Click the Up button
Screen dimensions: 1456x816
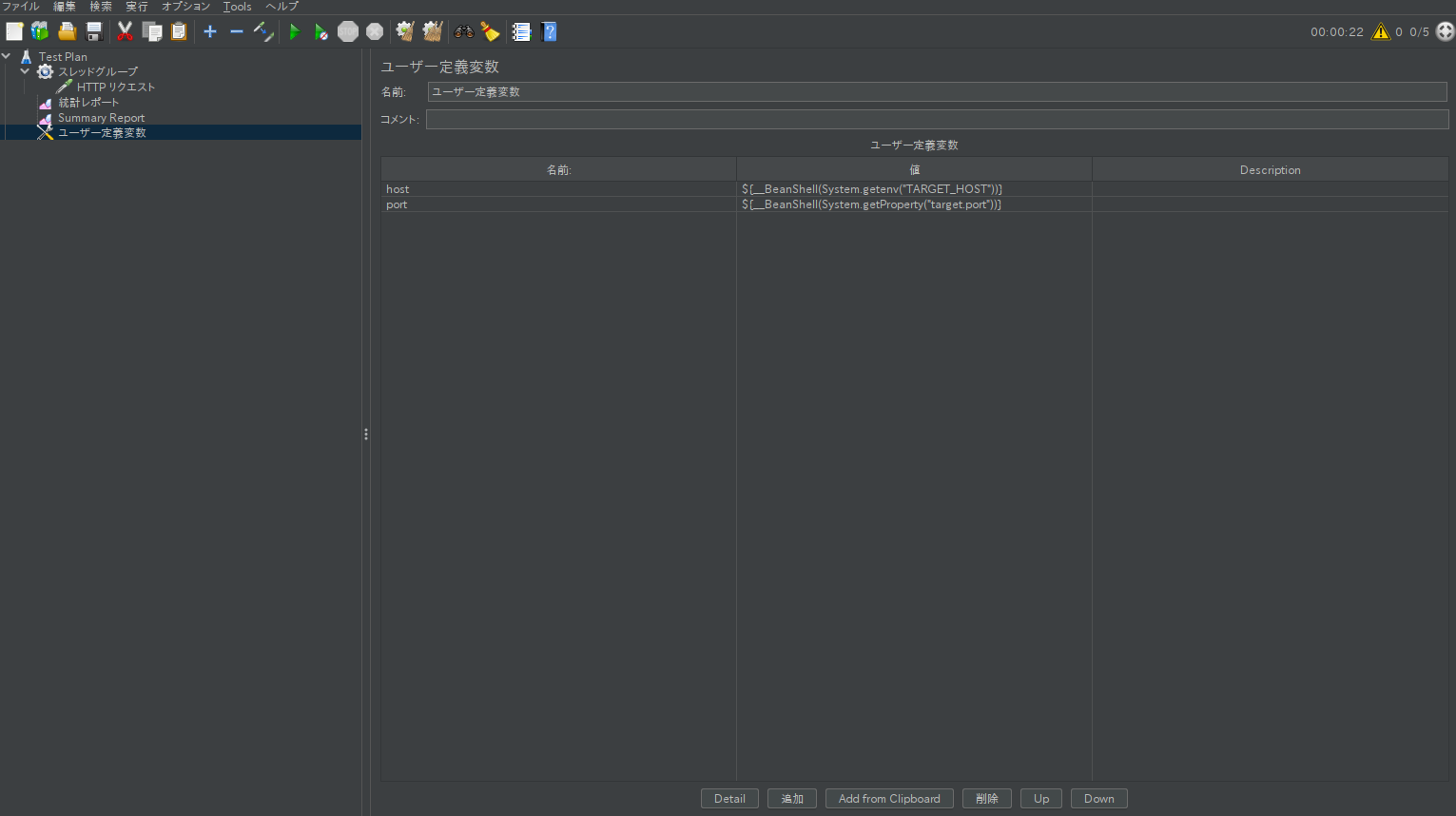(1041, 799)
